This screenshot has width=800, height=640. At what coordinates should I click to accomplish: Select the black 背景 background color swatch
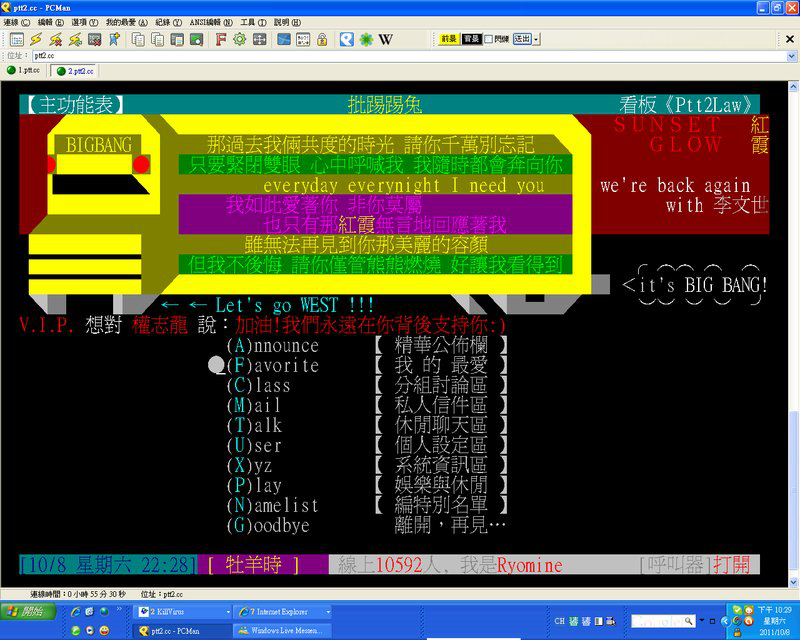pyautogui.click(x=471, y=40)
